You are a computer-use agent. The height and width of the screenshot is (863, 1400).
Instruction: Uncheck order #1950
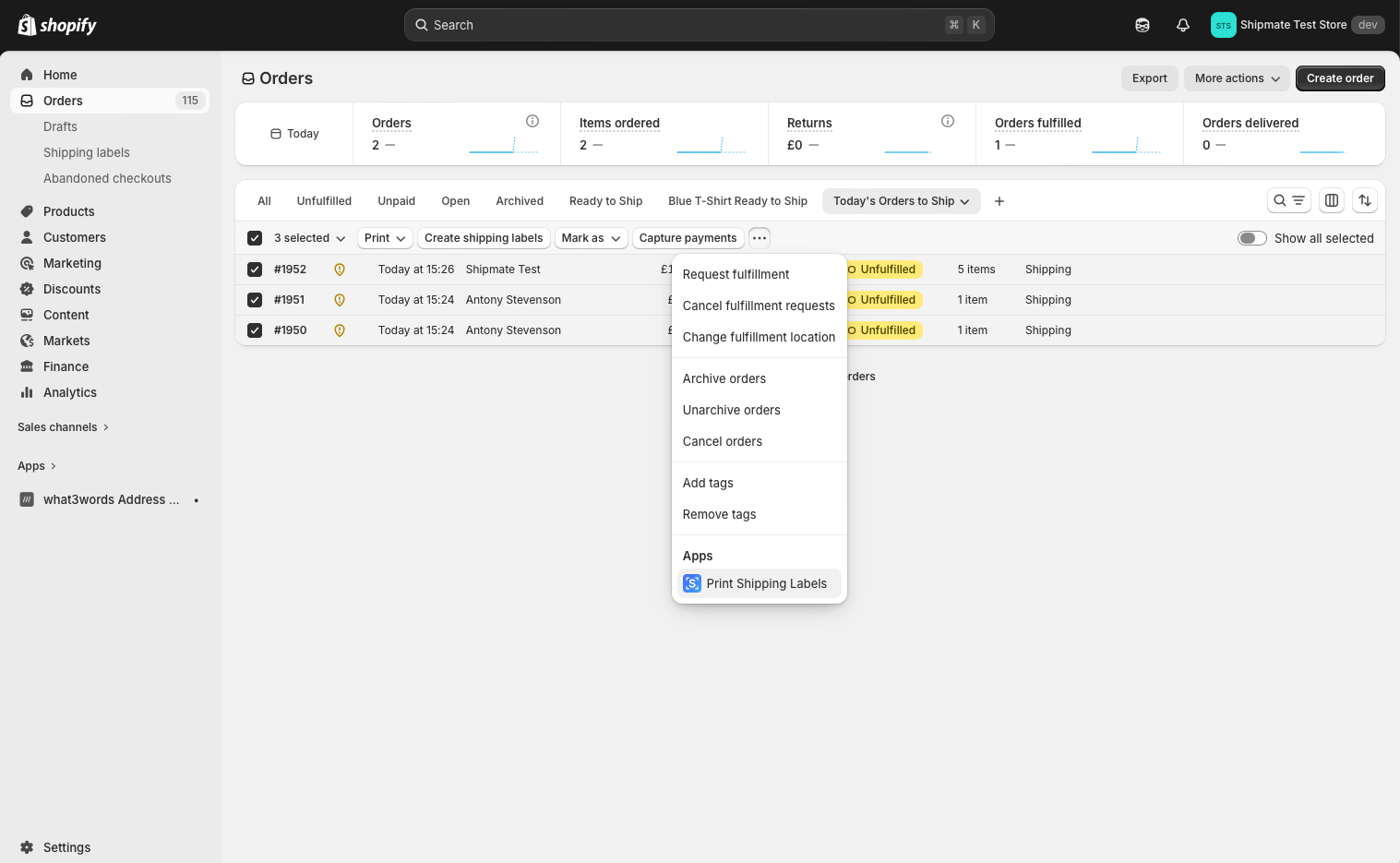tap(254, 330)
